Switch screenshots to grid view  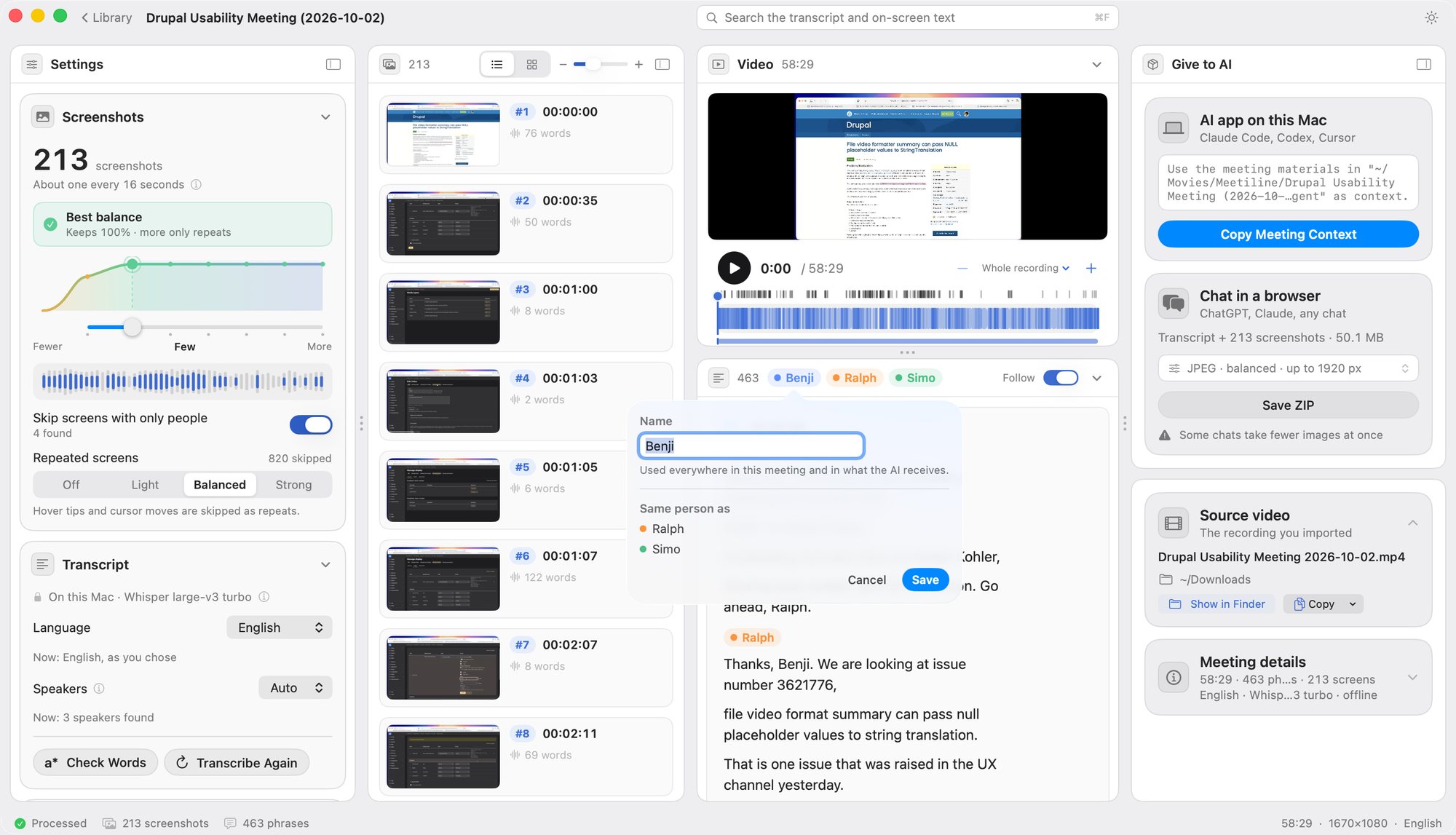pyautogui.click(x=532, y=65)
